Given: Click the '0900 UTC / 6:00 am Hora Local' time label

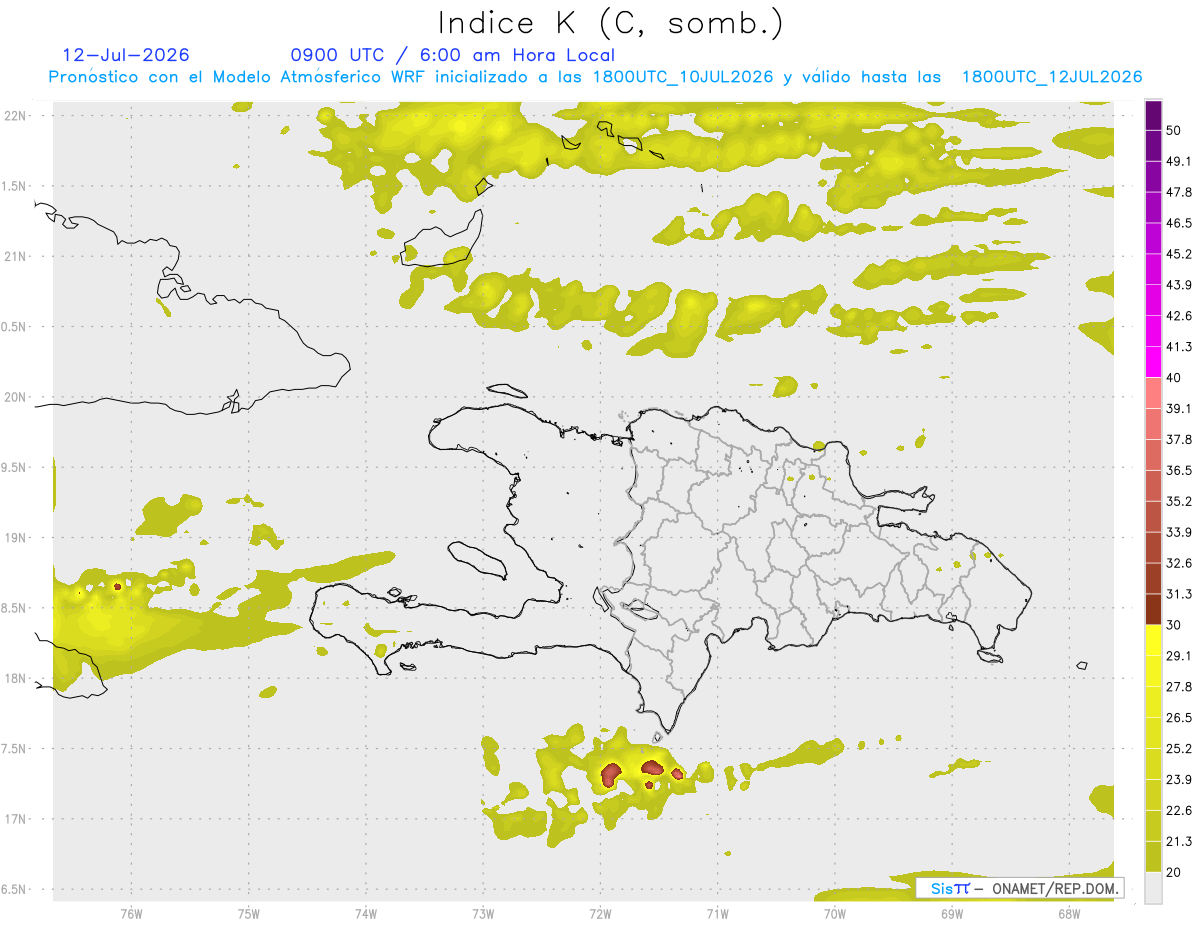Looking at the screenshot, I should point(452,55).
